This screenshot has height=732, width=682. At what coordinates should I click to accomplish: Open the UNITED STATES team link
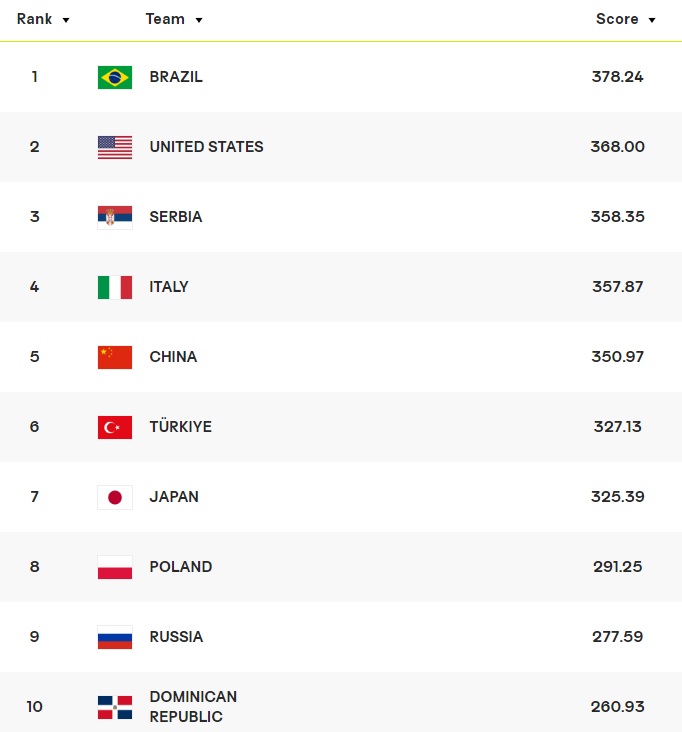coord(206,147)
